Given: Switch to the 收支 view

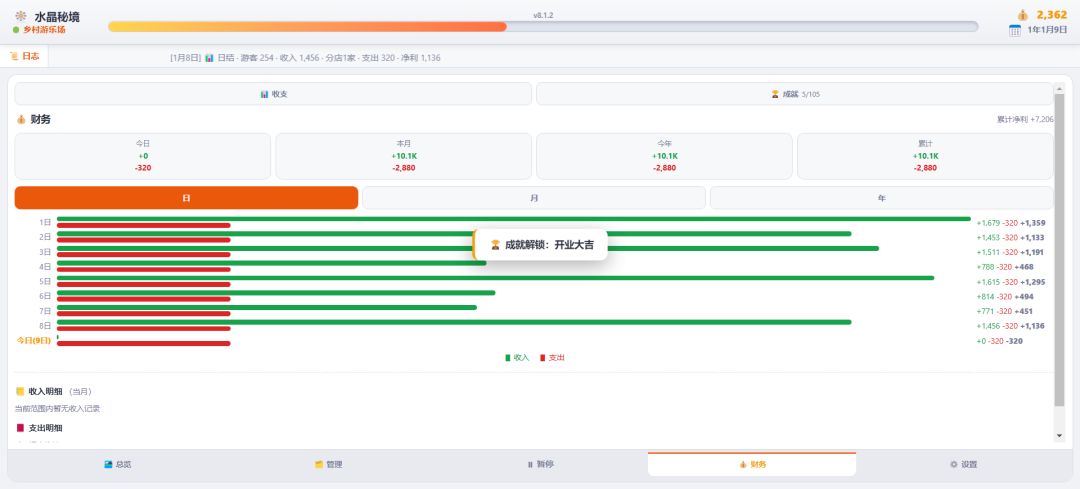Looking at the screenshot, I should click(x=273, y=94).
